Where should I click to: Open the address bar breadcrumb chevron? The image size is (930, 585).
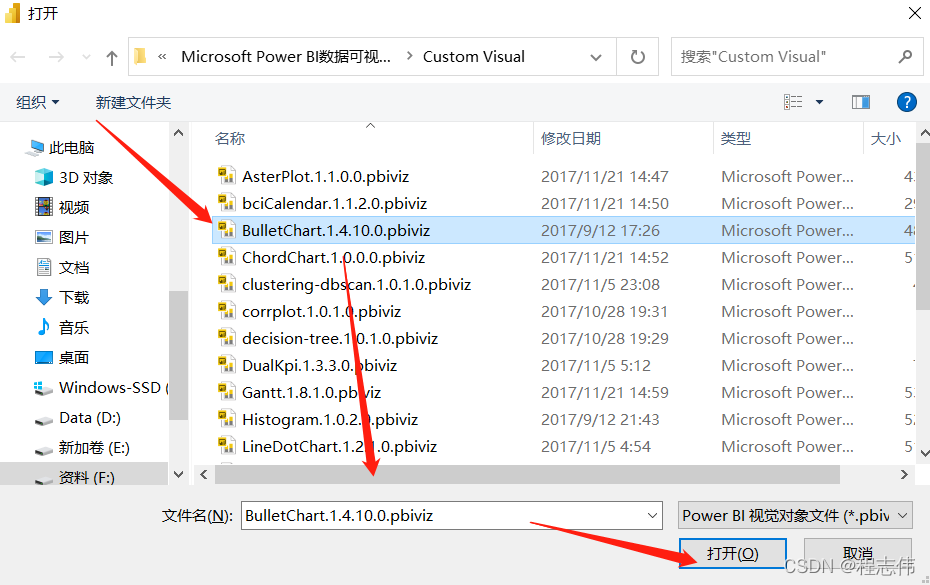(596, 56)
